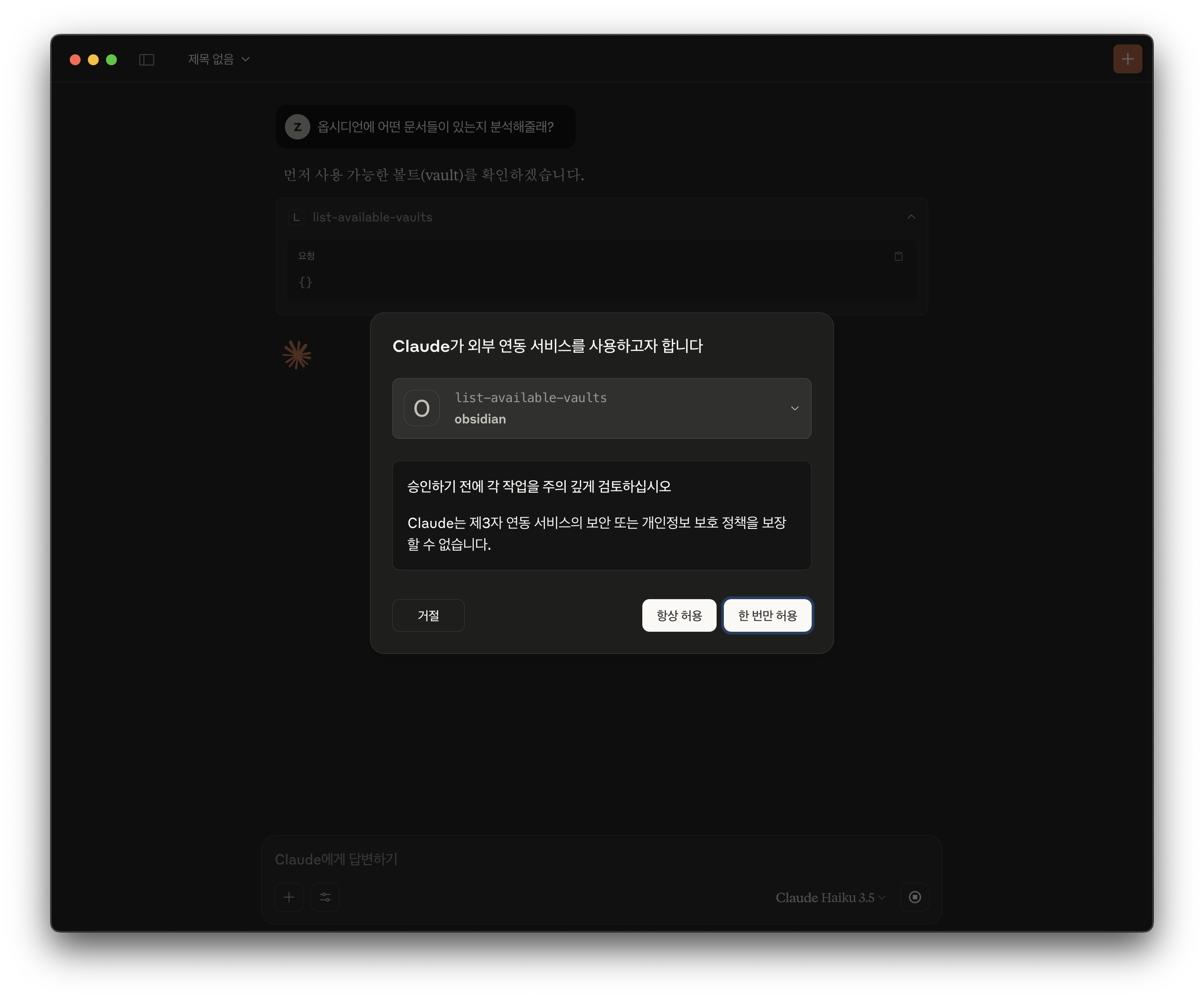The width and height of the screenshot is (1204, 999).
Task: Click the L badge beside list-available-vaults
Action: [x=296, y=217]
